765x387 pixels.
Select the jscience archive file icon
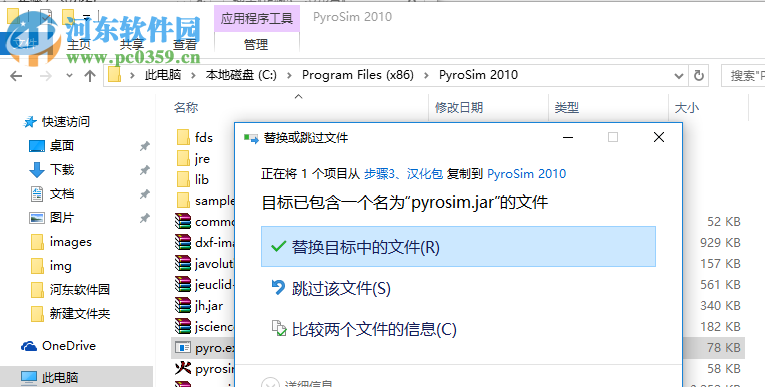point(183,326)
